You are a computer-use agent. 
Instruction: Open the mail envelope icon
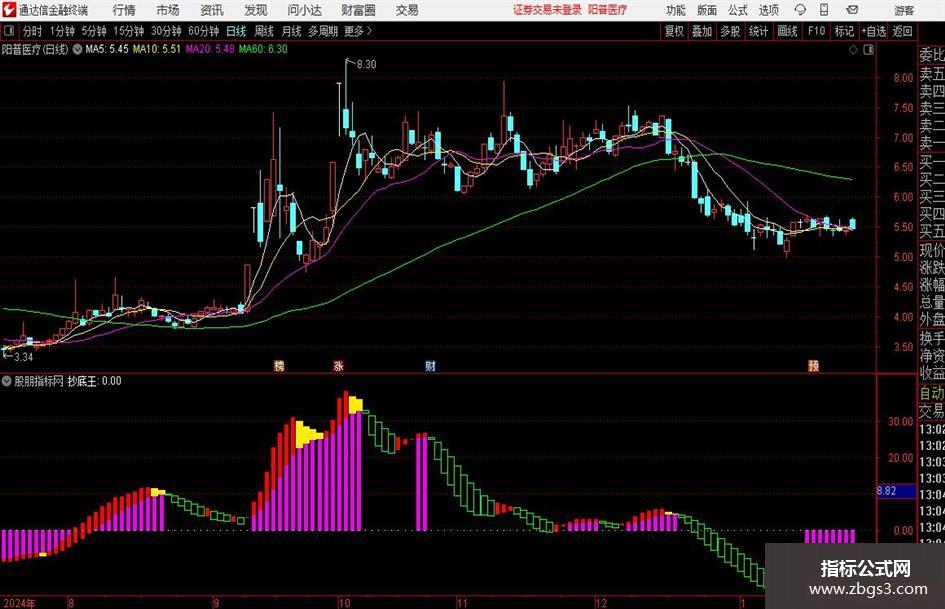[x=852, y=10]
